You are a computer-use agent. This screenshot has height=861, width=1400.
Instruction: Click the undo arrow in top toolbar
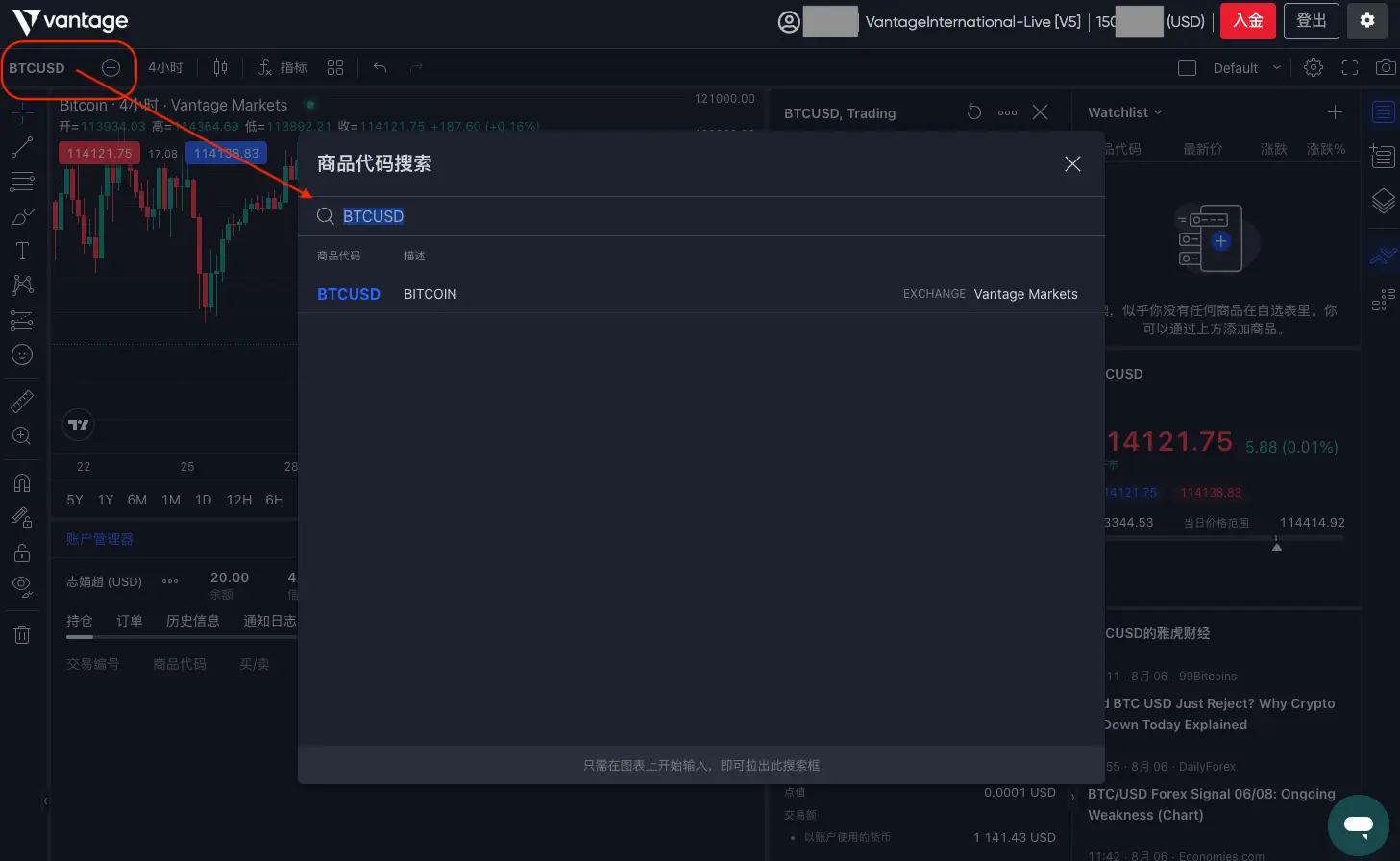(380, 67)
